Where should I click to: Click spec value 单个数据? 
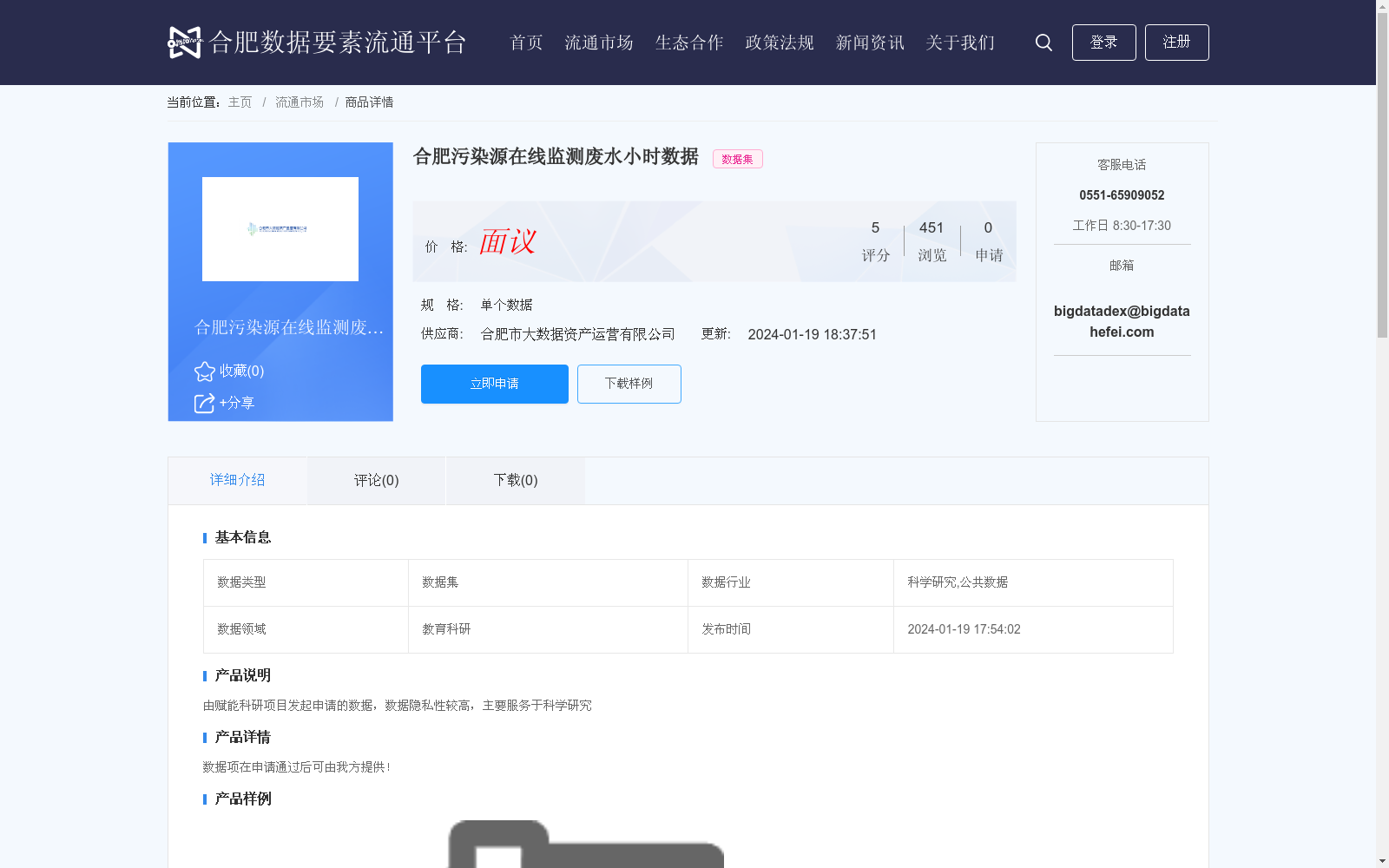[507, 305]
